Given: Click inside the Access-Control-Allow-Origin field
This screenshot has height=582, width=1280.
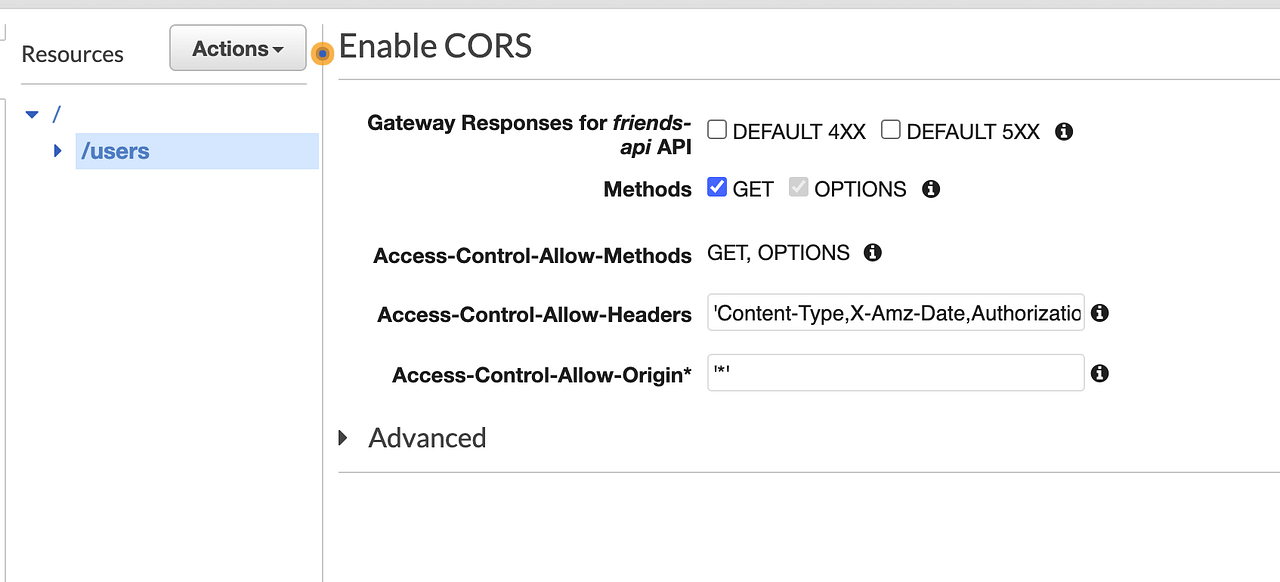Looking at the screenshot, I should 895,373.
